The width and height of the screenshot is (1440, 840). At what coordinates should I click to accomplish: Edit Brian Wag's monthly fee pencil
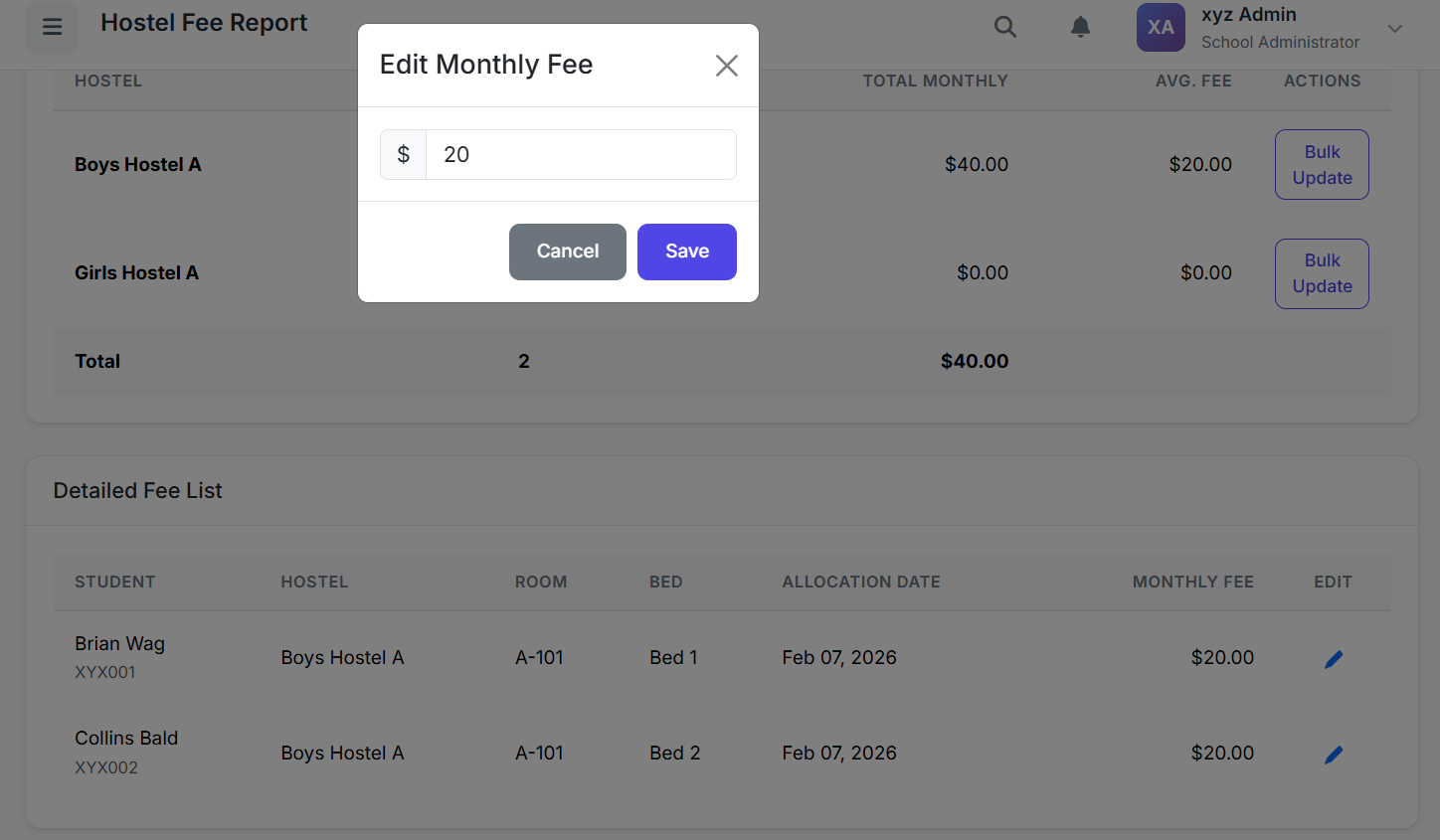click(1334, 659)
